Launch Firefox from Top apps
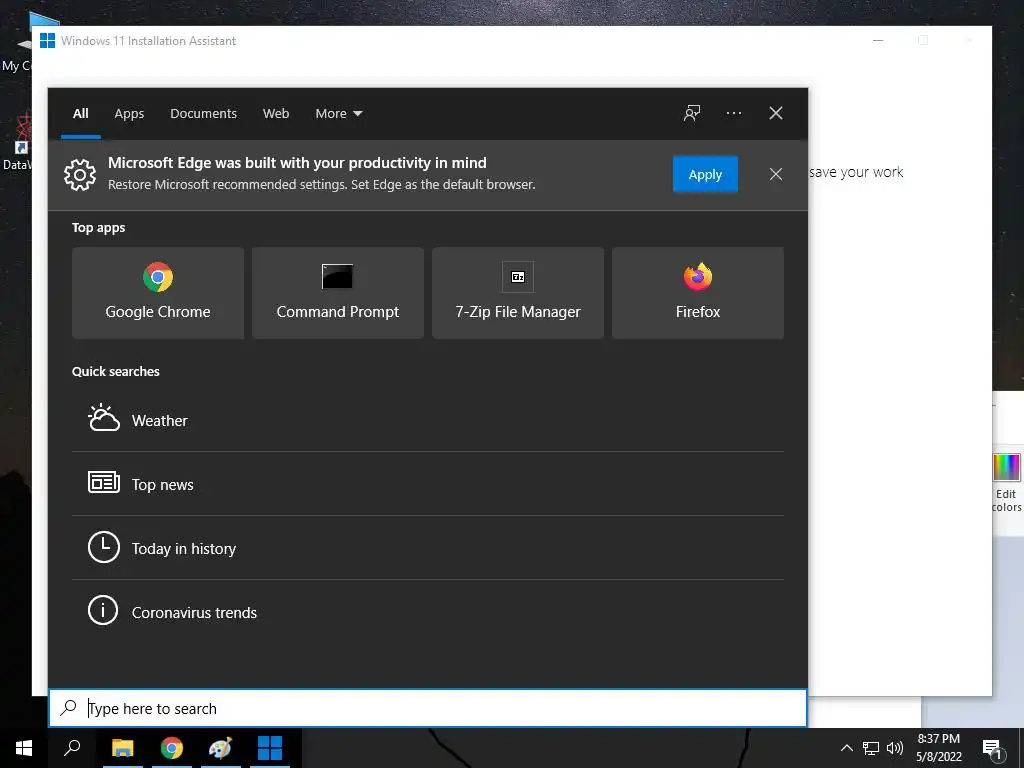This screenshot has height=768, width=1024. pos(697,293)
